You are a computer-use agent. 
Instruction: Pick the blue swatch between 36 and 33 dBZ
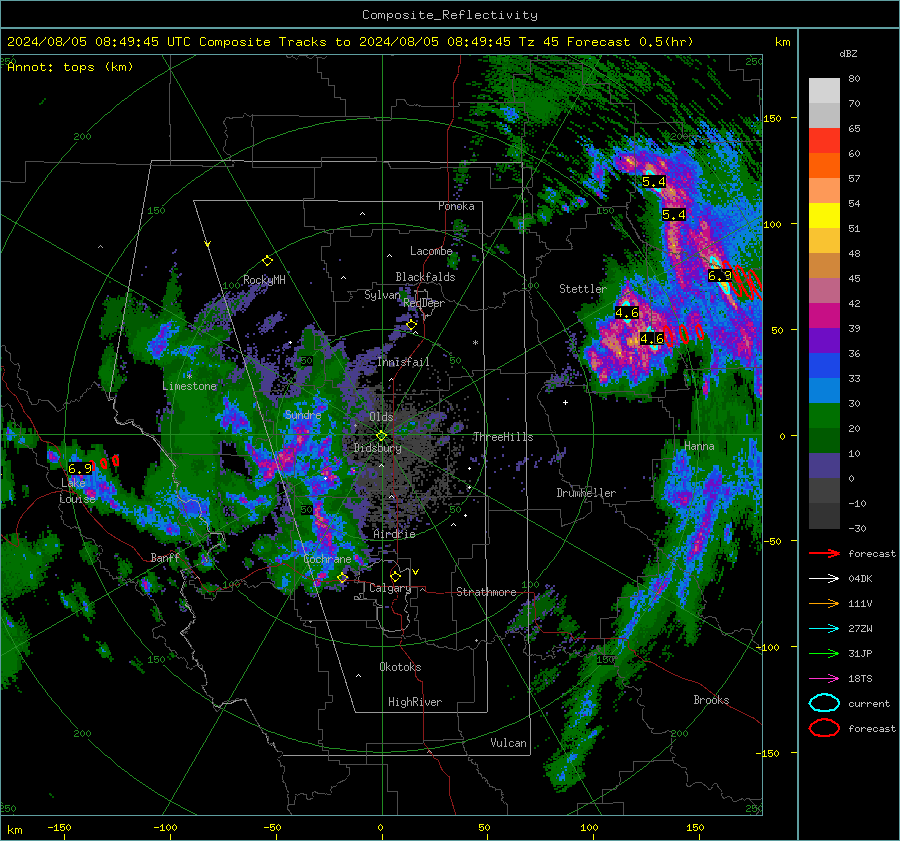(824, 366)
